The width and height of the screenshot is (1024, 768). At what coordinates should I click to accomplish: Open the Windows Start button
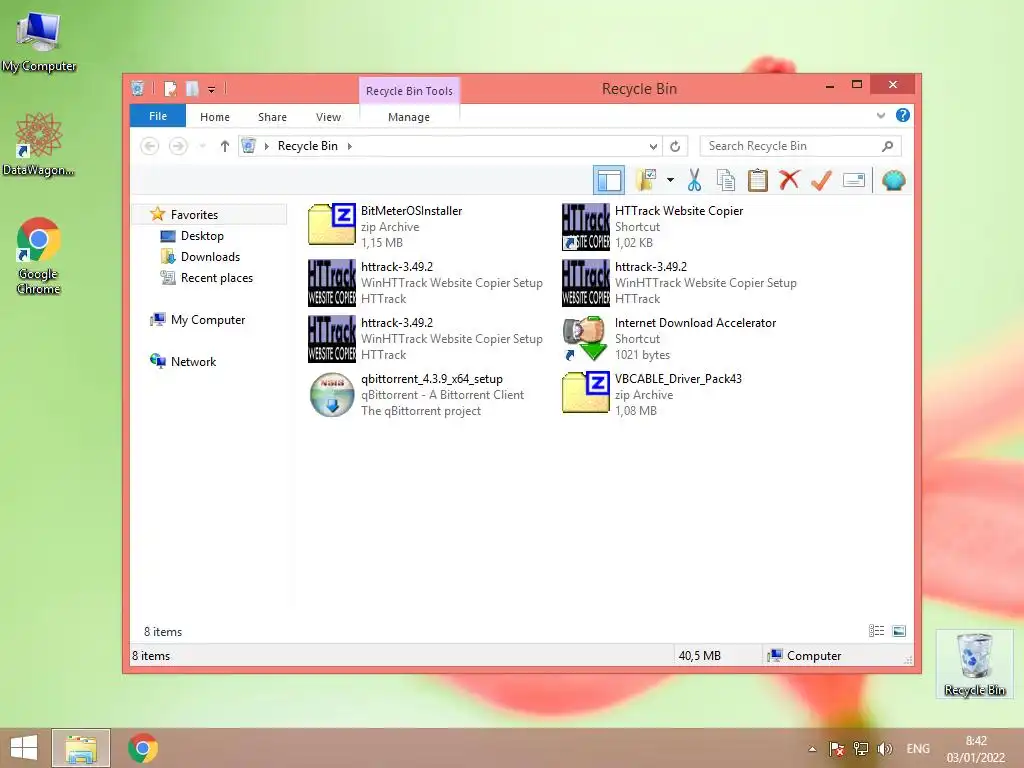click(x=24, y=748)
